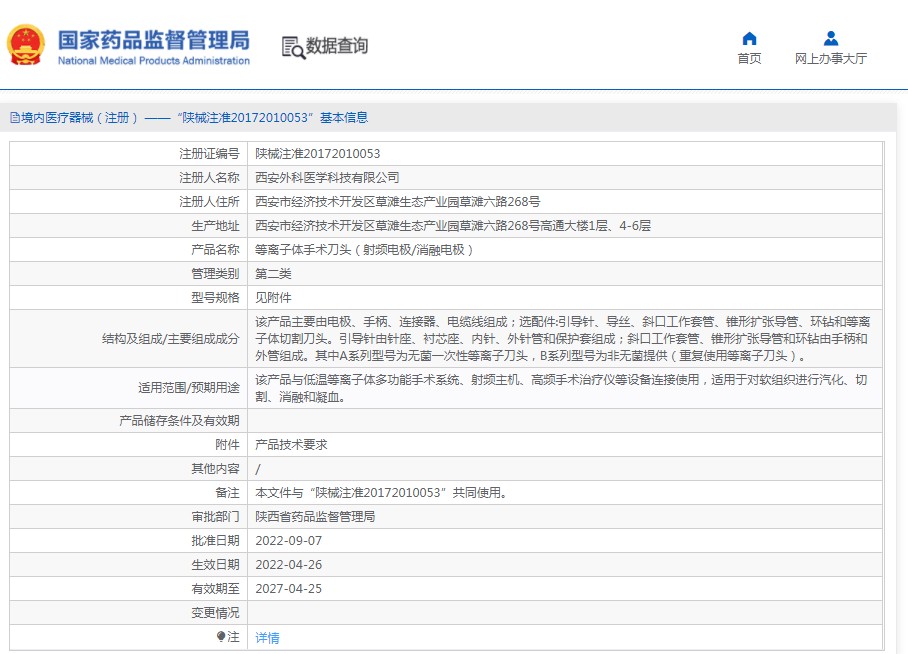
Task: Click the 网上办事大厅 person icon
Action: [830, 39]
